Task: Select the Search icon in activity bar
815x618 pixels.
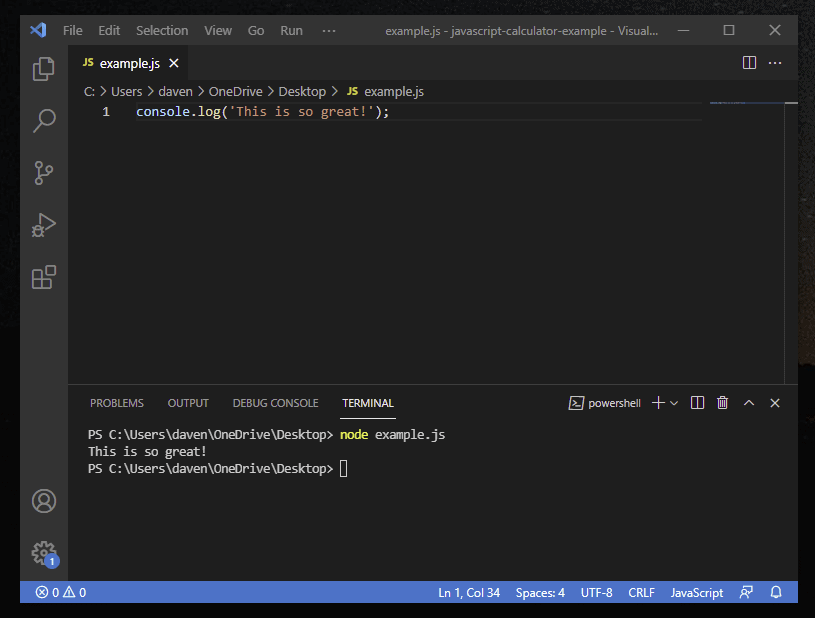Action: coord(43,120)
